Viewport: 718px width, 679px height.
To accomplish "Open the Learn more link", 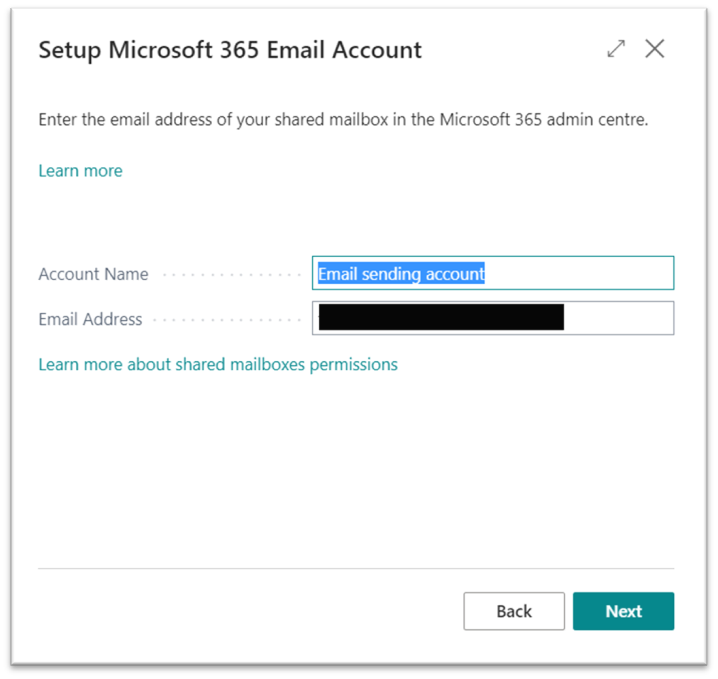I will pos(81,171).
